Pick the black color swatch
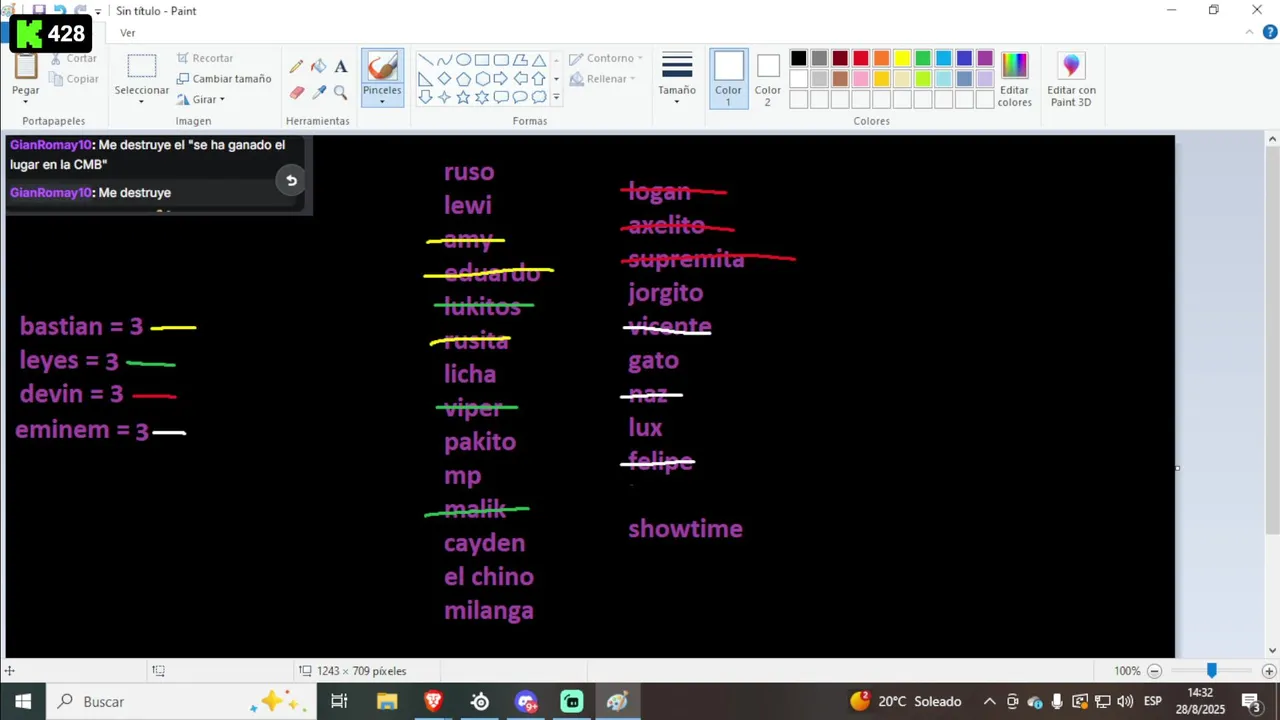The width and height of the screenshot is (1280, 720). coord(798,58)
